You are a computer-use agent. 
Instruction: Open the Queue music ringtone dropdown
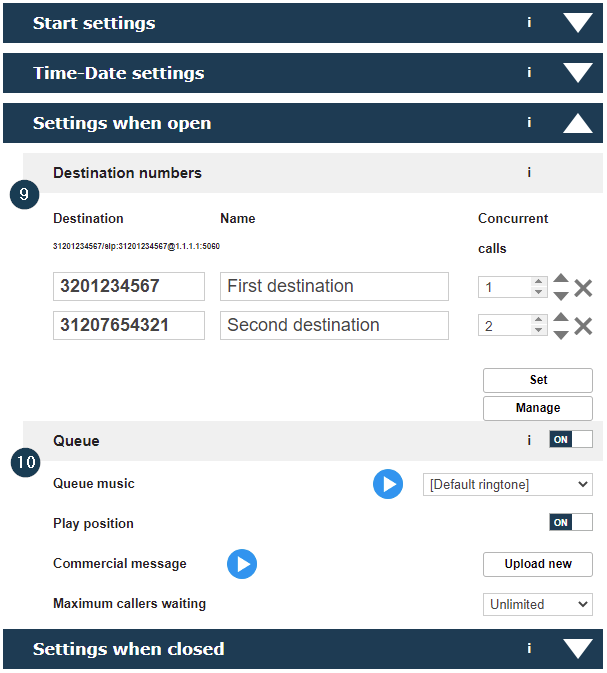pos(508,485)
